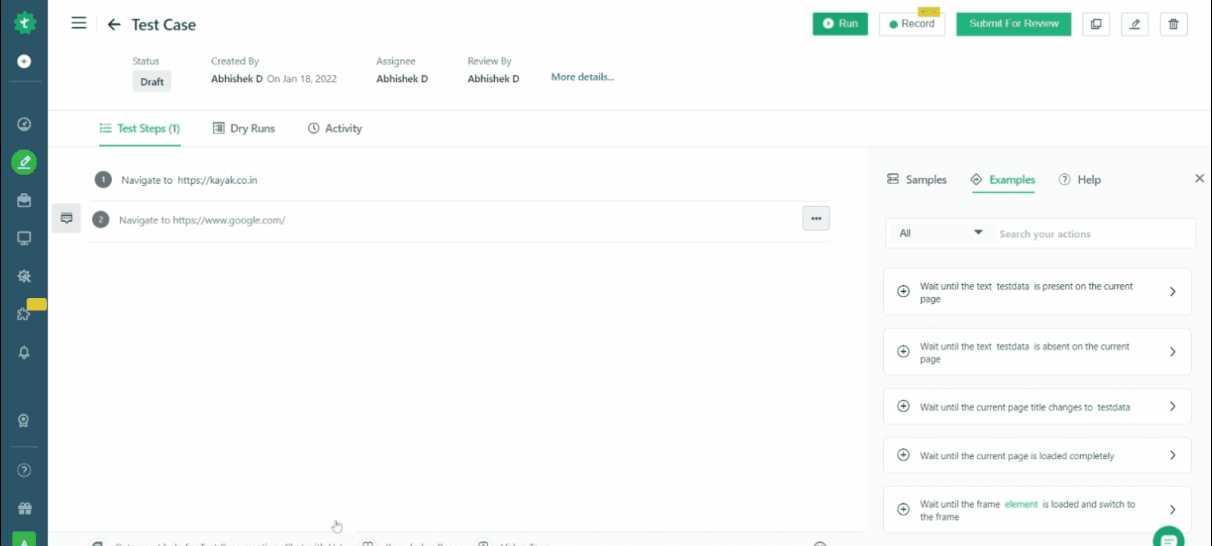Viewport: 1212px width, 546px height.
Task: Switch to the Activity tab
Action: click(335, 128)
